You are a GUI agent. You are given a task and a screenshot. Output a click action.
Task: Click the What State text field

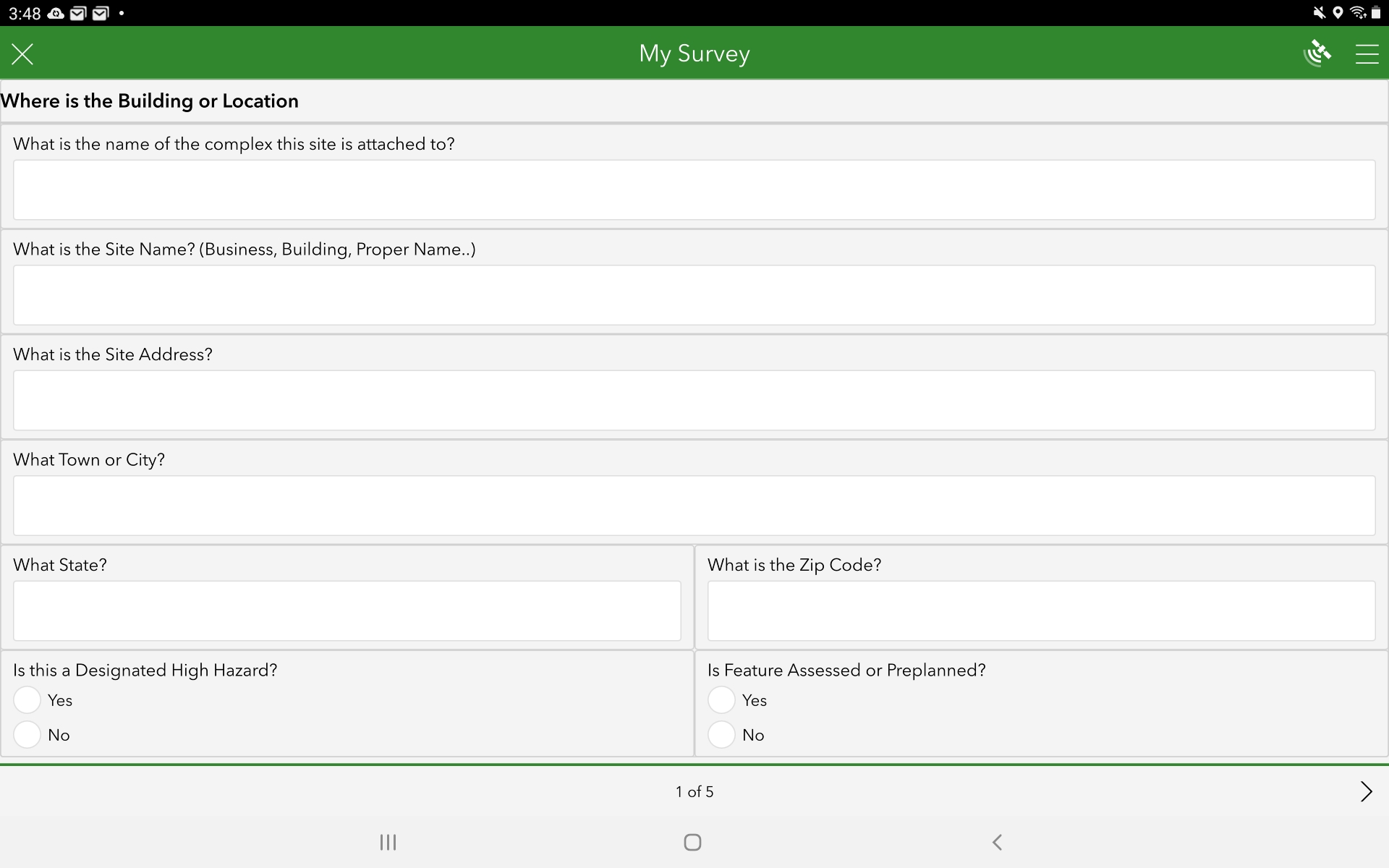click(x=347, y=610)
